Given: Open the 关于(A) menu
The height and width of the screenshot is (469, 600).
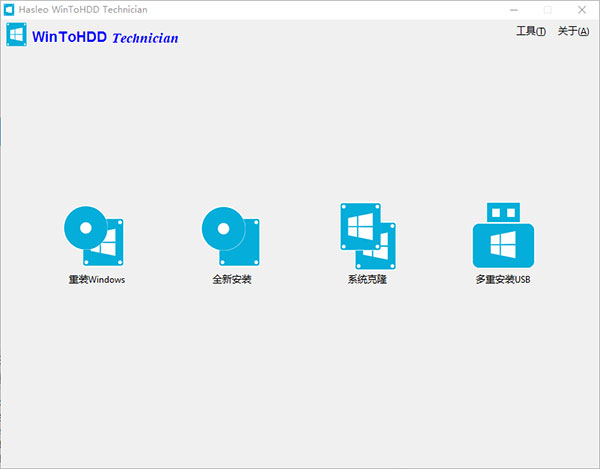Looking at the screenshot, I should pos(573,31).
